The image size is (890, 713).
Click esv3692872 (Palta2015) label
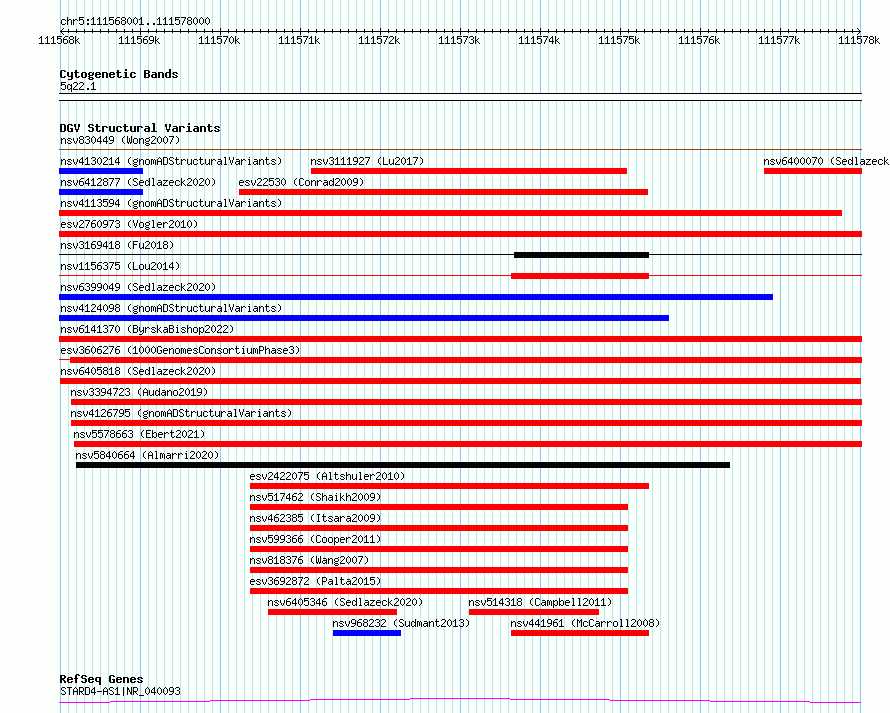315,581
